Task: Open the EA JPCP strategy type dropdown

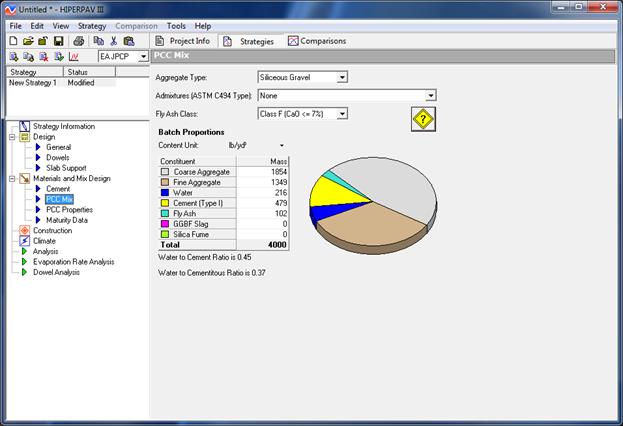Action: 143,57
